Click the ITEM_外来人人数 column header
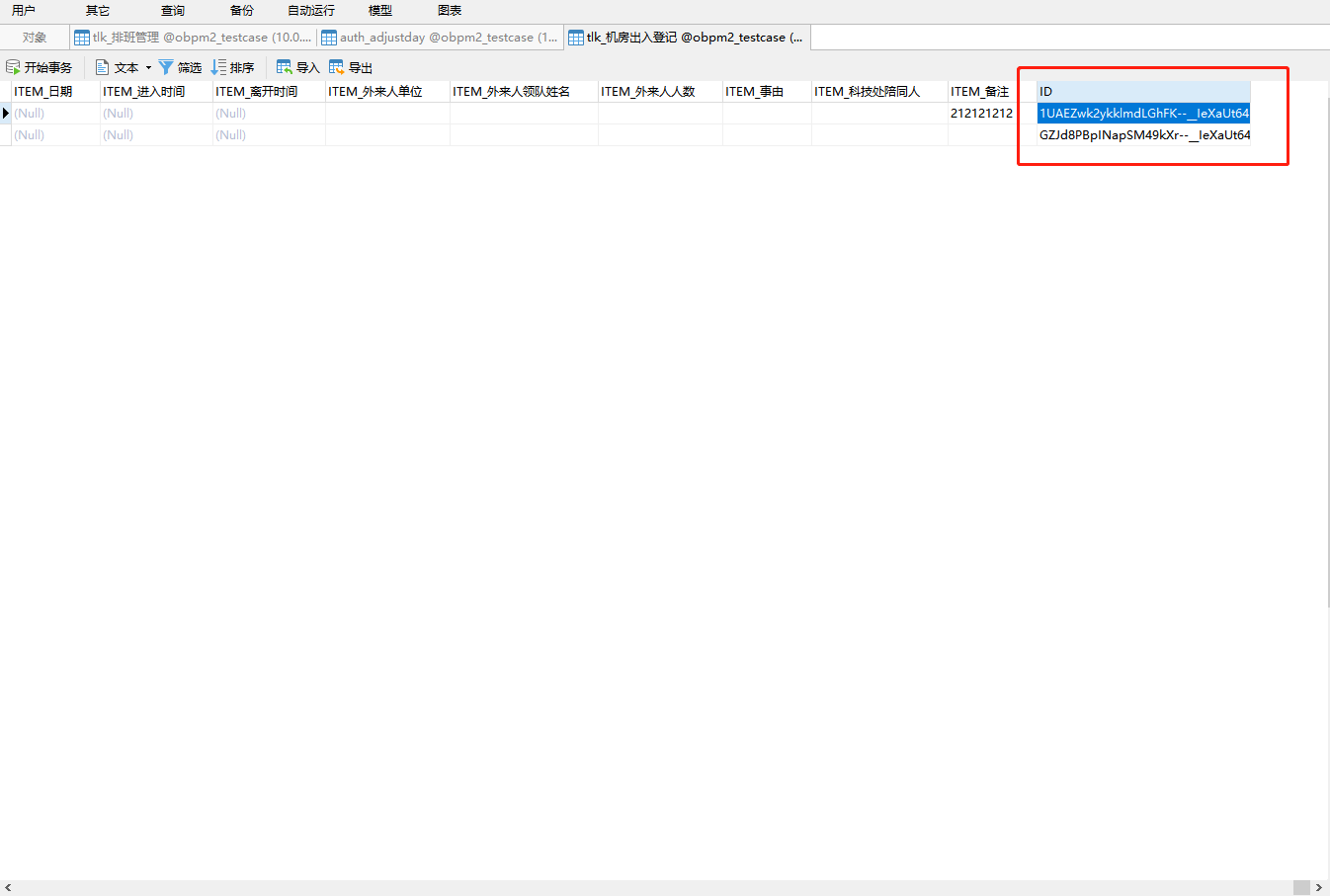 click(x=660, y=92)
